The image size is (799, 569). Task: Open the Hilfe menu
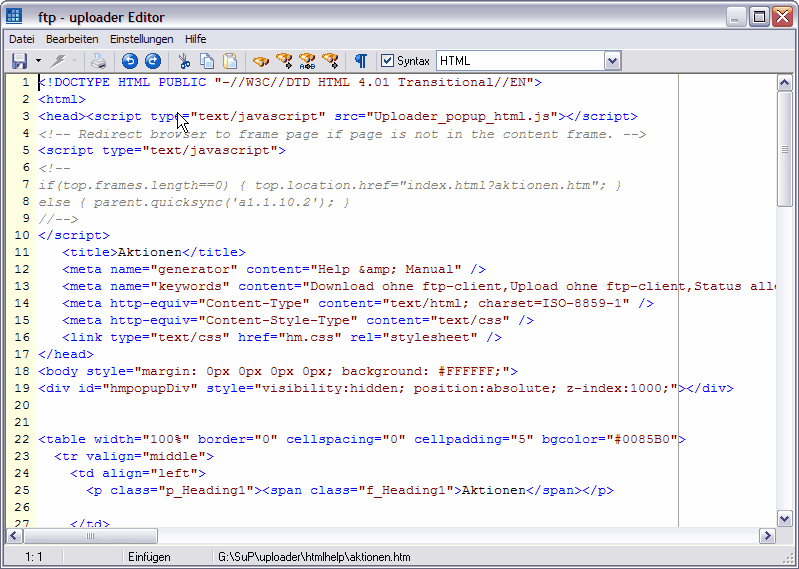[196, 38]
